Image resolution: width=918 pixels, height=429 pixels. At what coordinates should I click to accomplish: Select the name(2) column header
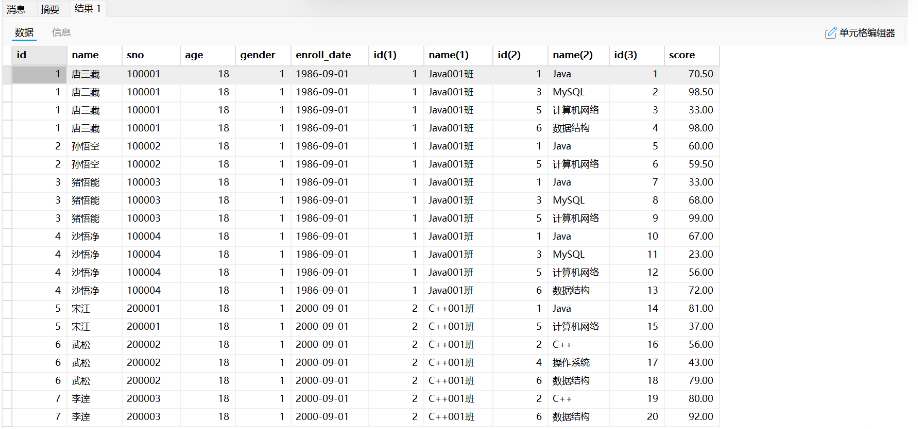pyautogui.click(x=572, y=54)
